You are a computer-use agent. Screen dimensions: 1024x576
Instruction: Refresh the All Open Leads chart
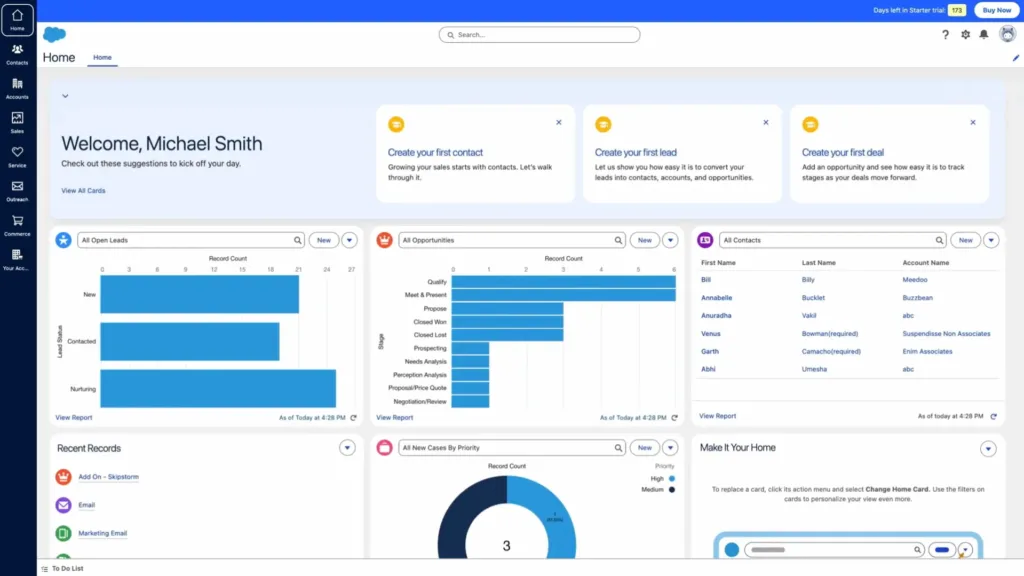[353, 417]
